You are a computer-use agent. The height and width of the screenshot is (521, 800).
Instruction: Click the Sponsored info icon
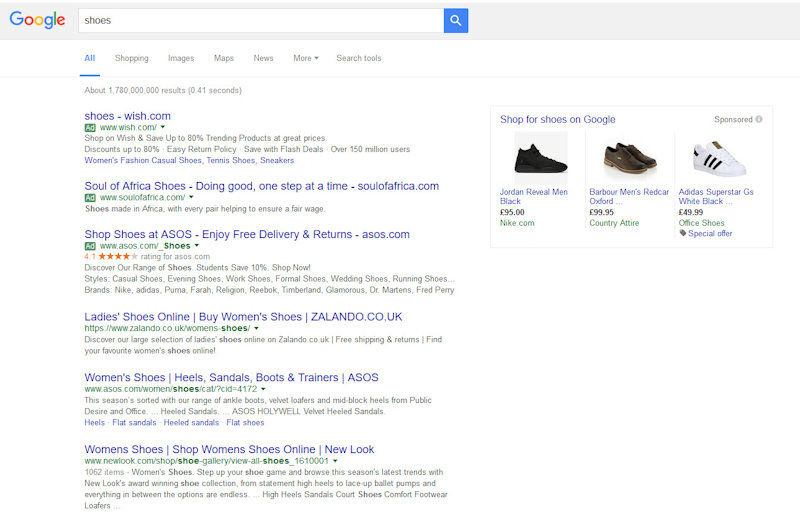(759, 119)
